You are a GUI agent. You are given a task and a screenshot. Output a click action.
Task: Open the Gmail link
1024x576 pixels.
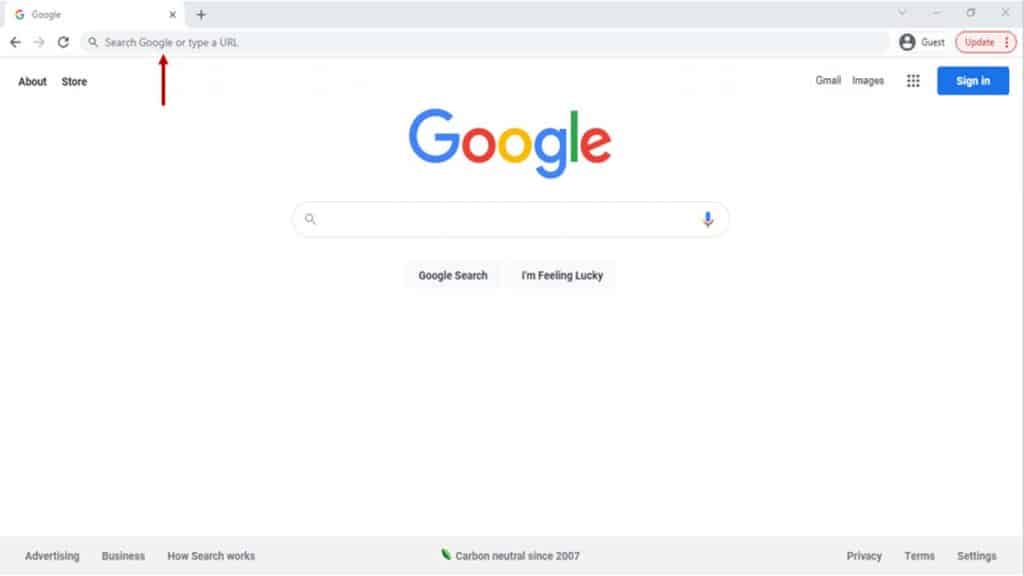point(828,80)
